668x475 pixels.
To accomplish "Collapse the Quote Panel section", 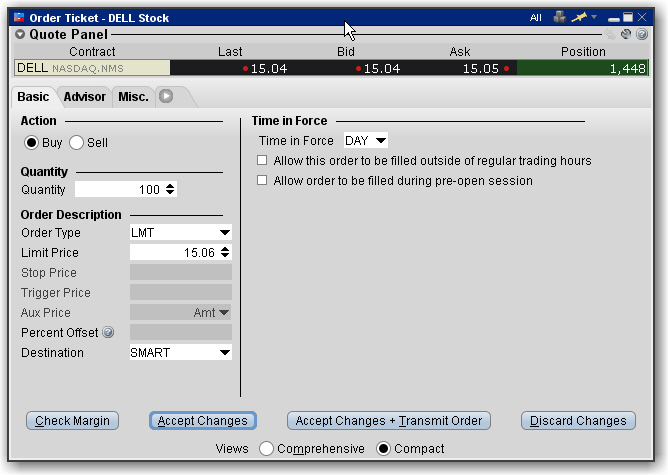I will (20, 34).
